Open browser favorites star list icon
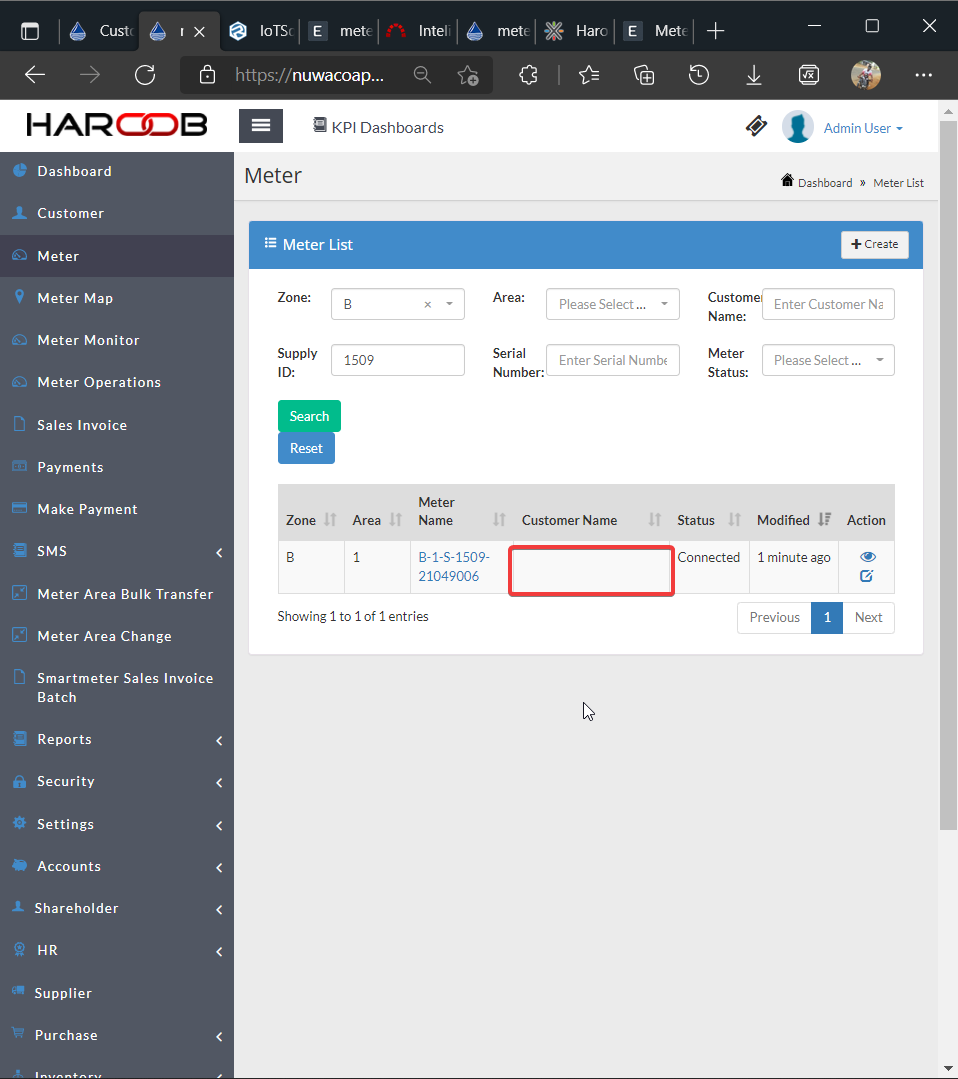958x1079 pixels. [589, 74]
